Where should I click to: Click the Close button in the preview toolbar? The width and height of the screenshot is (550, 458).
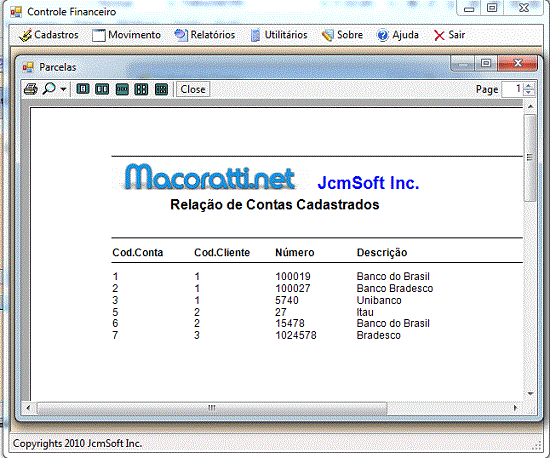(x=193, y=89)
